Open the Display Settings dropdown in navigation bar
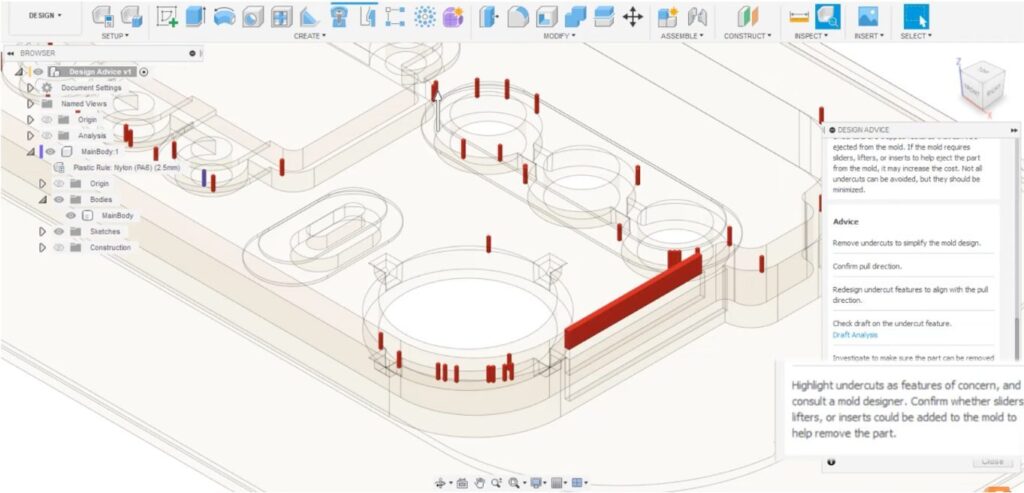Viewport: 1024px width, 493px height. 539,483
